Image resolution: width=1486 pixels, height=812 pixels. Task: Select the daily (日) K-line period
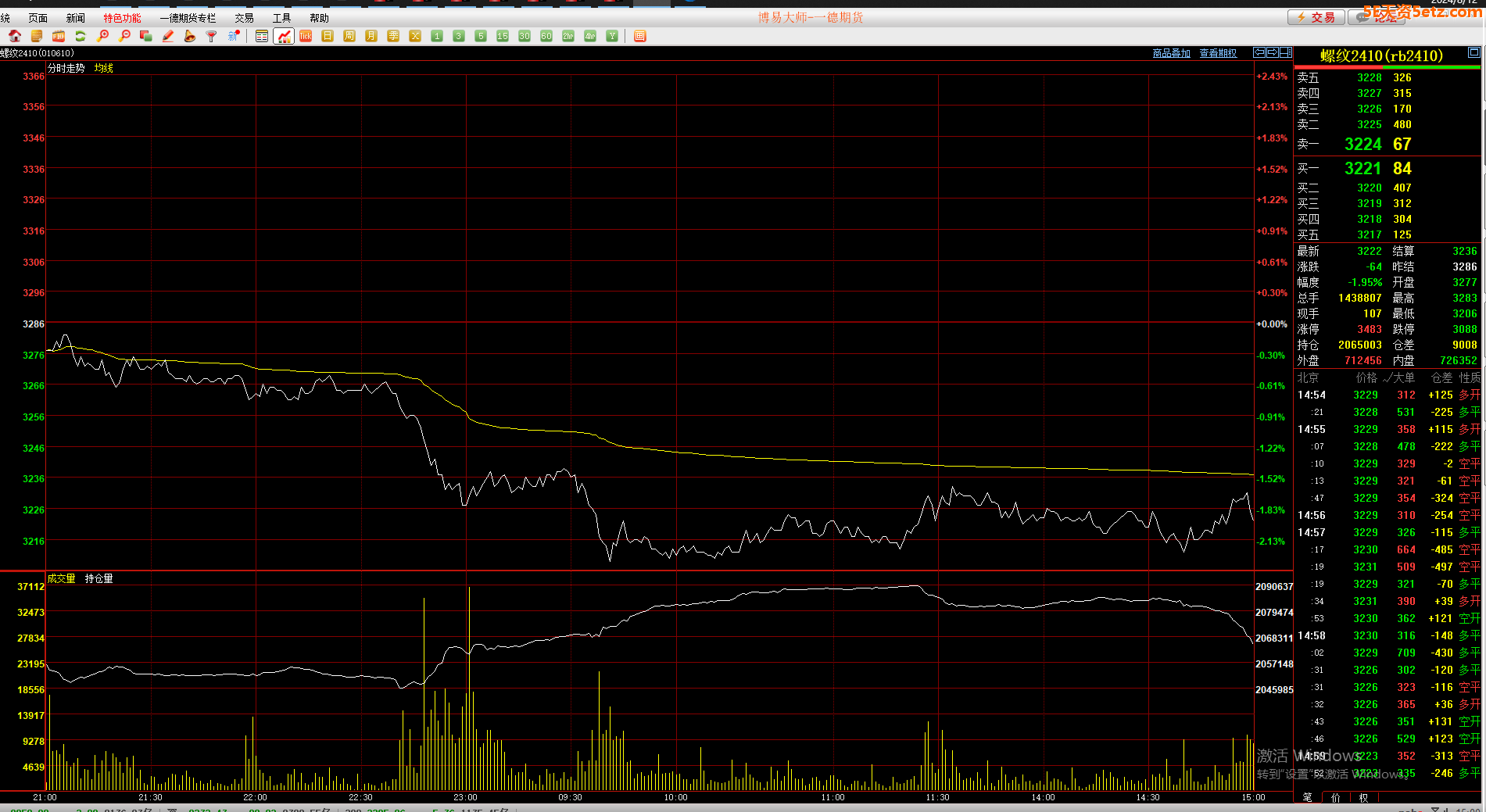(x=328, y=36)
